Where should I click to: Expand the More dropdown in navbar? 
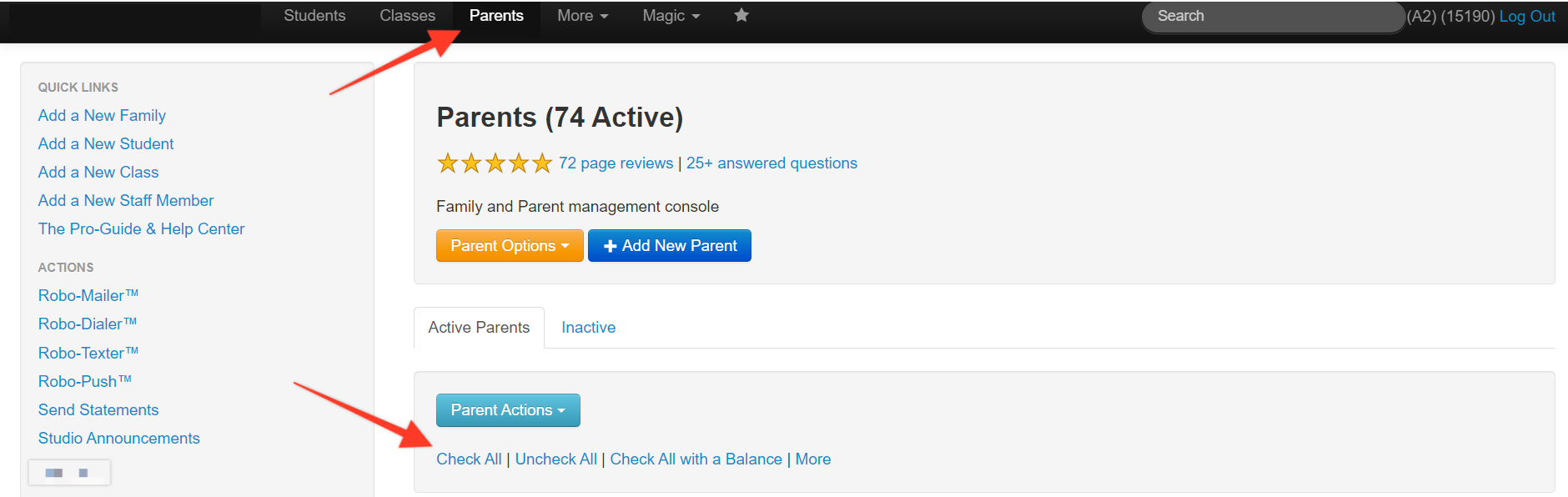click(x=583, y=16)
